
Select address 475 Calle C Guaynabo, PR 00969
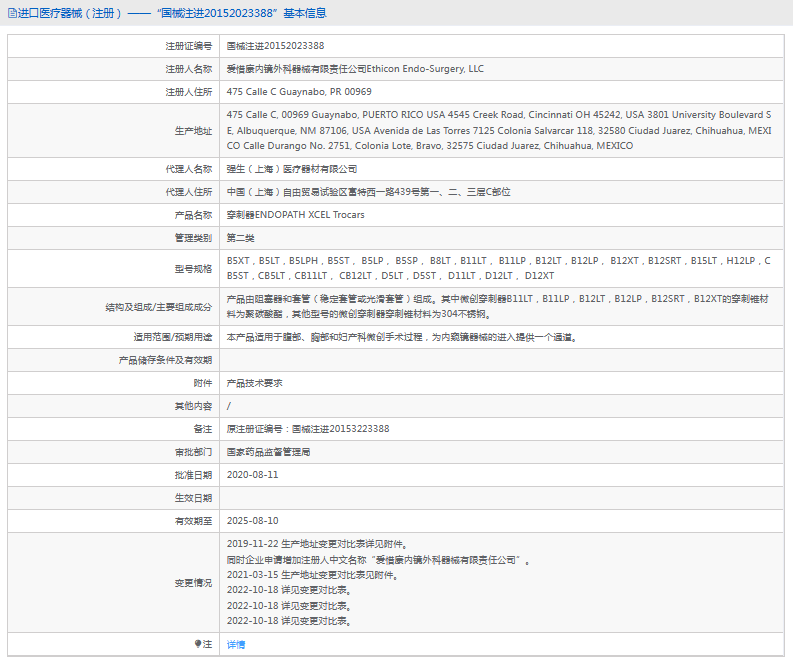point(299,92)
